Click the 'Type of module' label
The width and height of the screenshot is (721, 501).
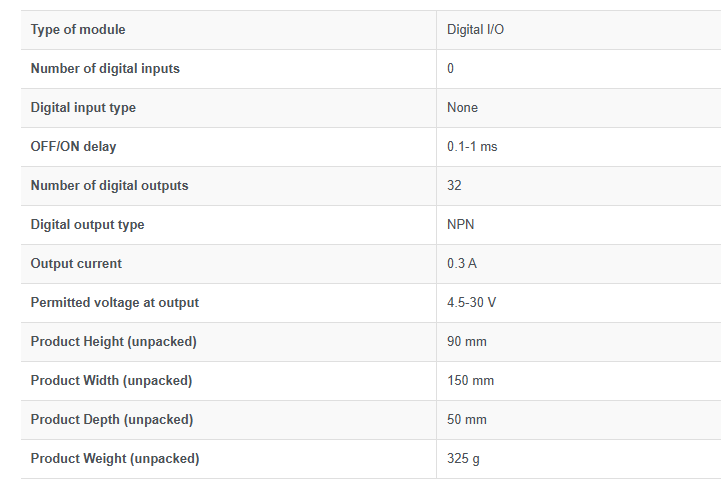tap(78, 30)
